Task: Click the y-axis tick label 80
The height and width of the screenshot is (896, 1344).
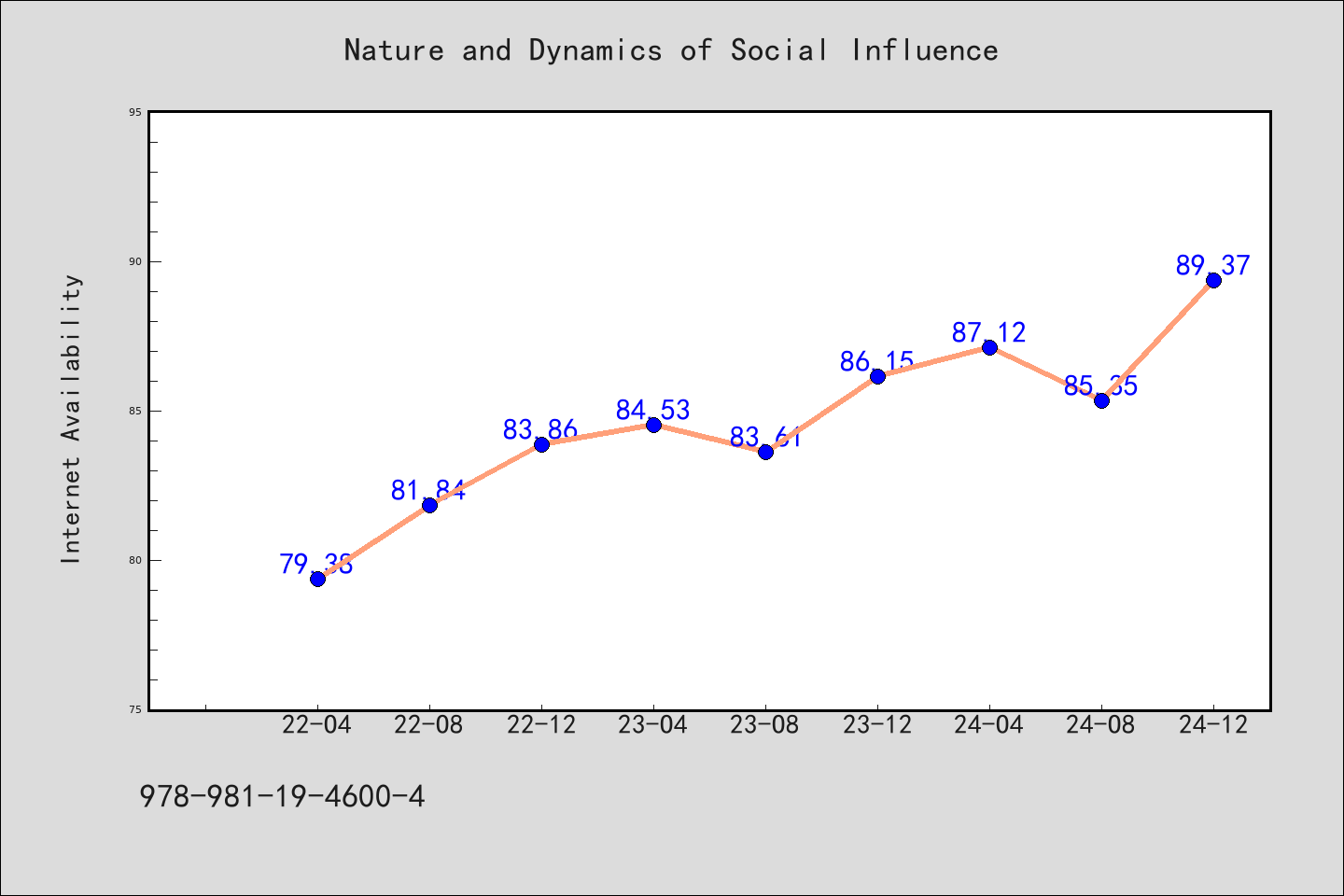Action: (x=135, y=560)
